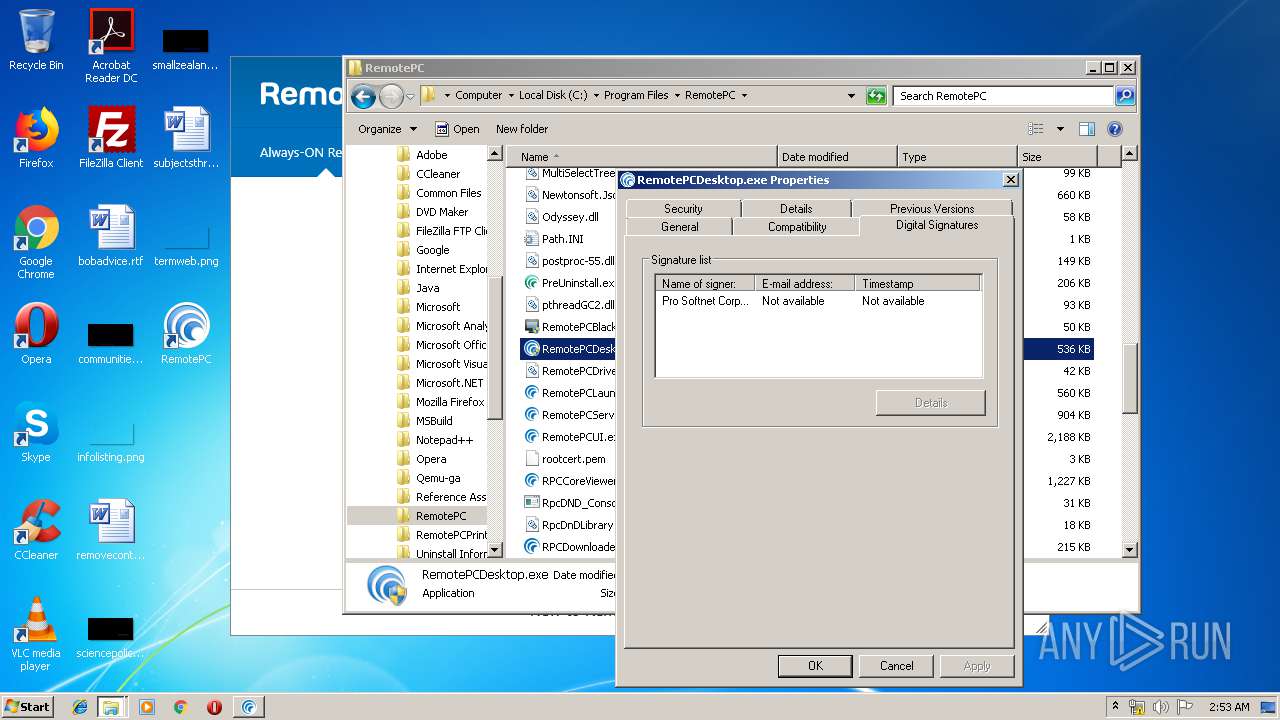Image resolution: width=1280 pixels, height=720 pixels.
Task: Toggle the preview pane icon
Action: (1087, 129)
